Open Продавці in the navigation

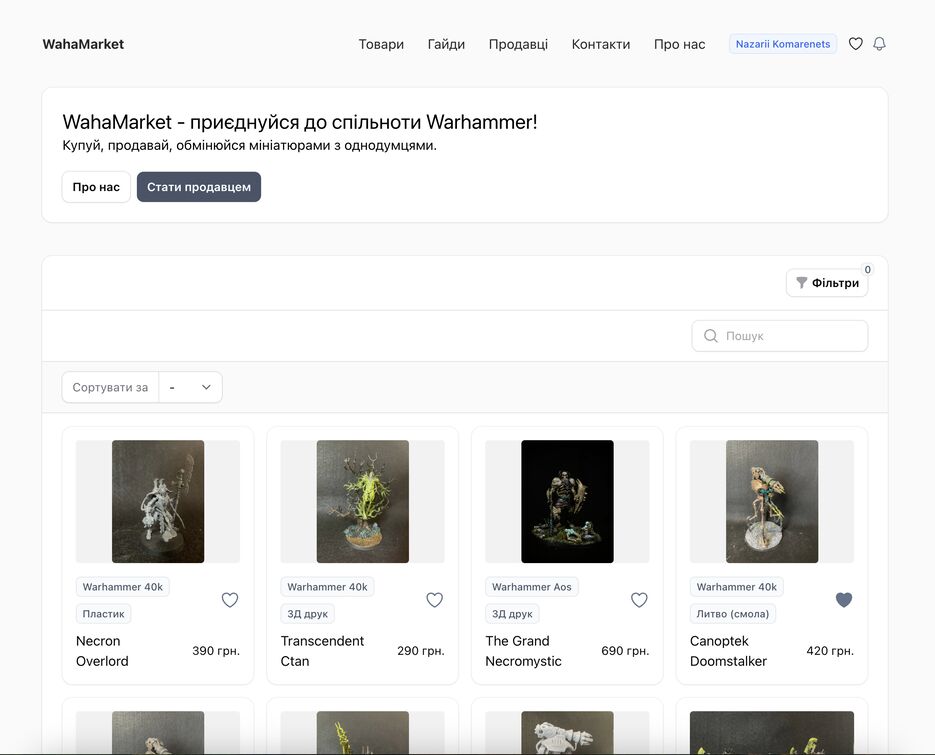click(518, 44)
